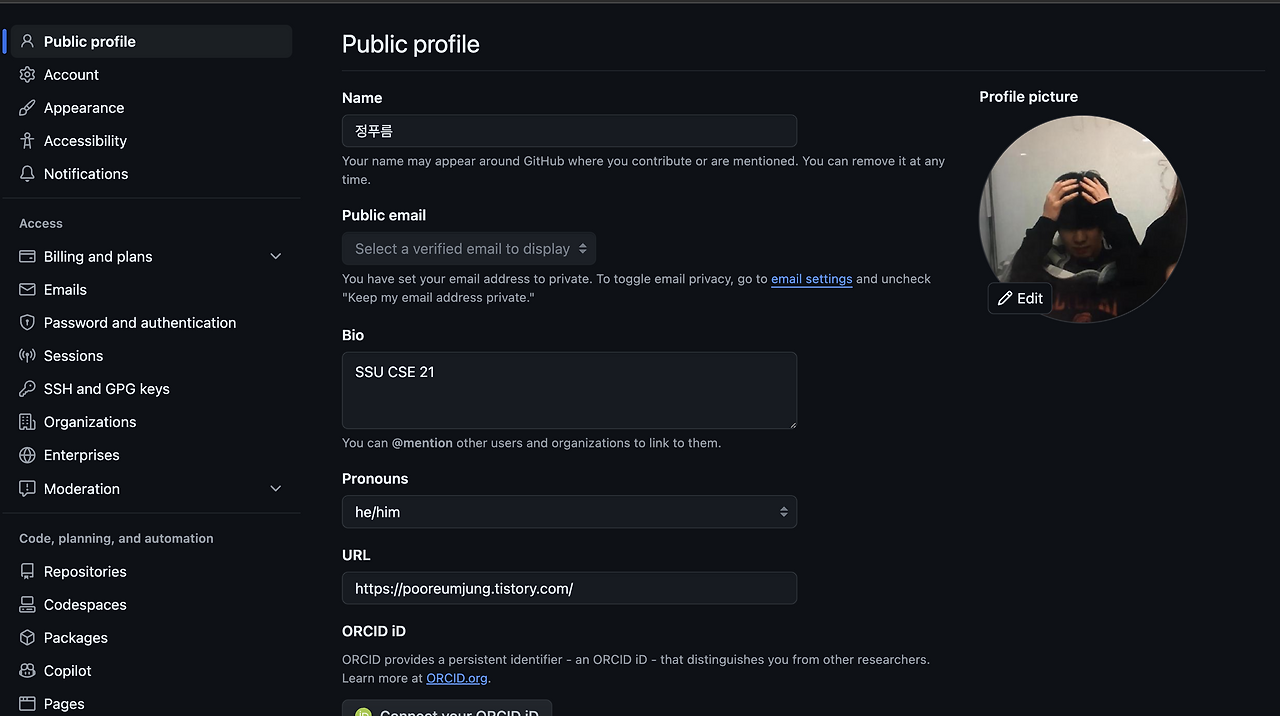
Task: Click the Appearance paintbrush icon
Action: (27, 108)
